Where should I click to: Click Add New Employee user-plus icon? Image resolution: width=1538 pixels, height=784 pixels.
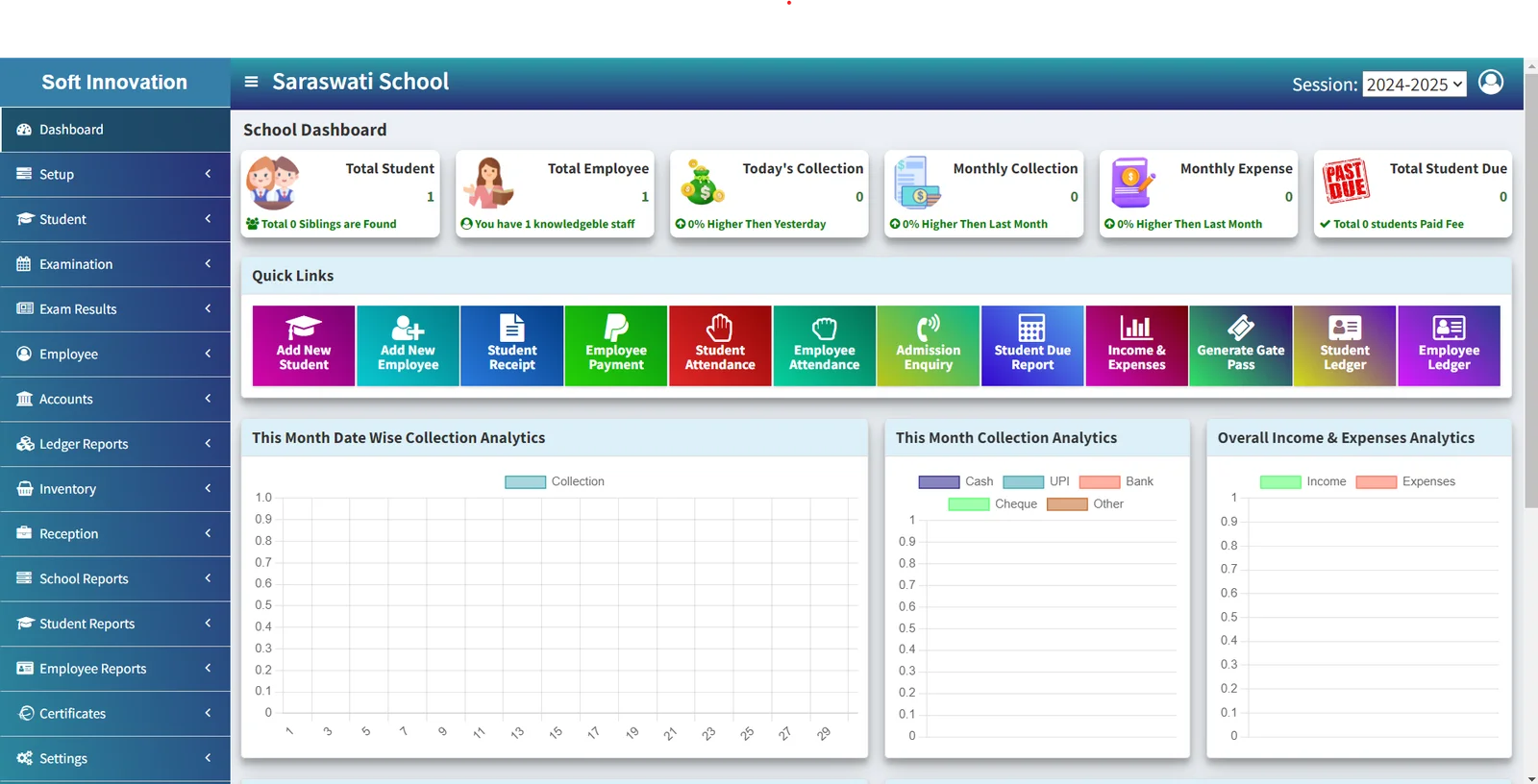coord(408,328)
